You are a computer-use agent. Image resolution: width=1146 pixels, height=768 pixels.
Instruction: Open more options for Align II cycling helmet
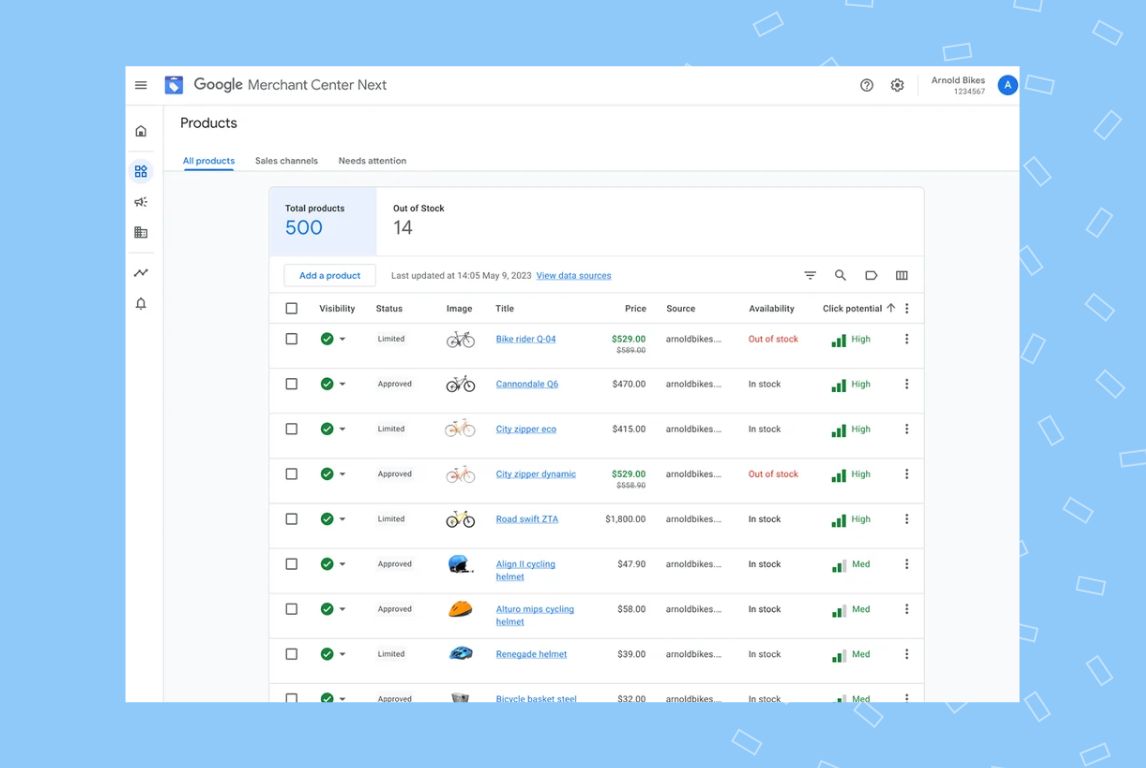point(907,564)
